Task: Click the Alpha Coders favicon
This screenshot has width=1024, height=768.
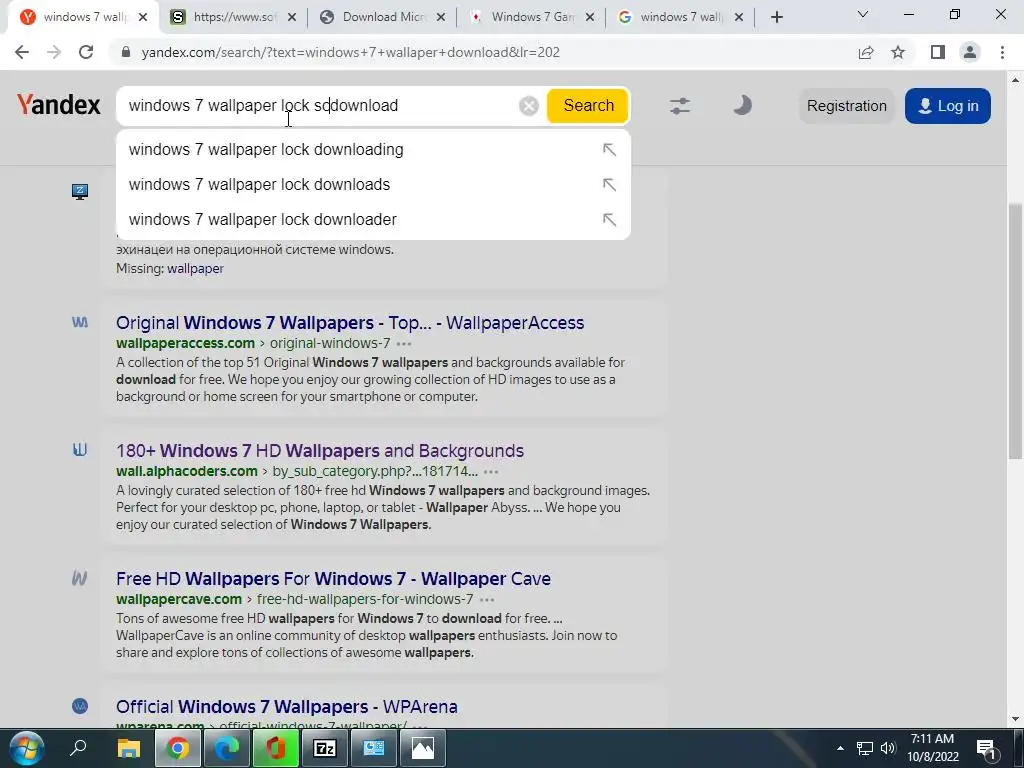Action: click(80, 450)
